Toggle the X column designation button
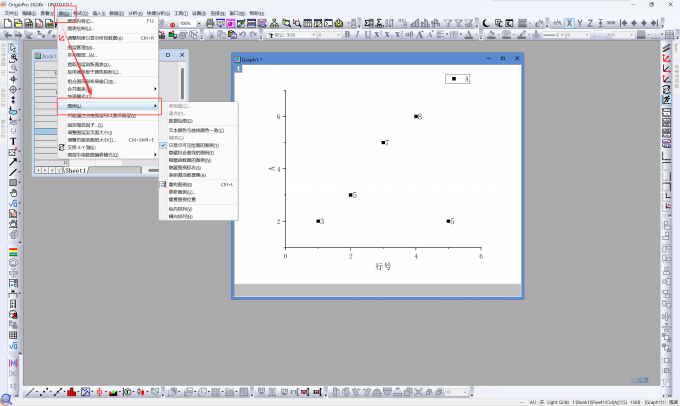 [x=569, y=23]
